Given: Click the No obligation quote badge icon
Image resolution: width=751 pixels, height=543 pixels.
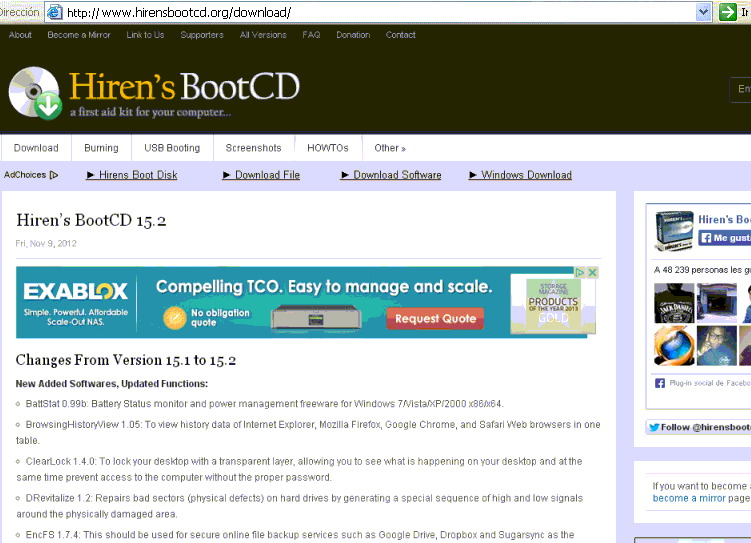Looking at the screenshot, I should click(x=174, y=317).
